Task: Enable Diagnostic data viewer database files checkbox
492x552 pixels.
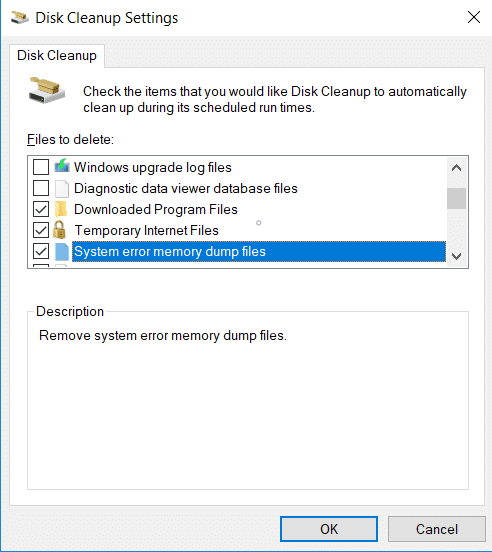Action: 41,188
